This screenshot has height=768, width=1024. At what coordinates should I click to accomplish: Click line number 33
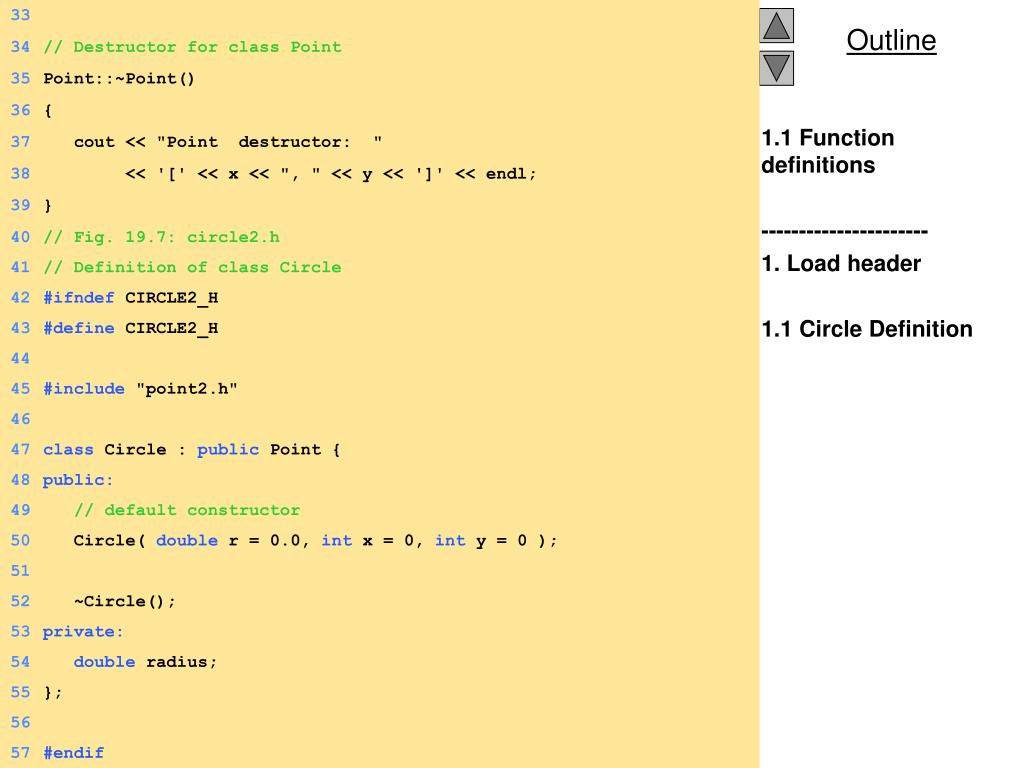20,15
